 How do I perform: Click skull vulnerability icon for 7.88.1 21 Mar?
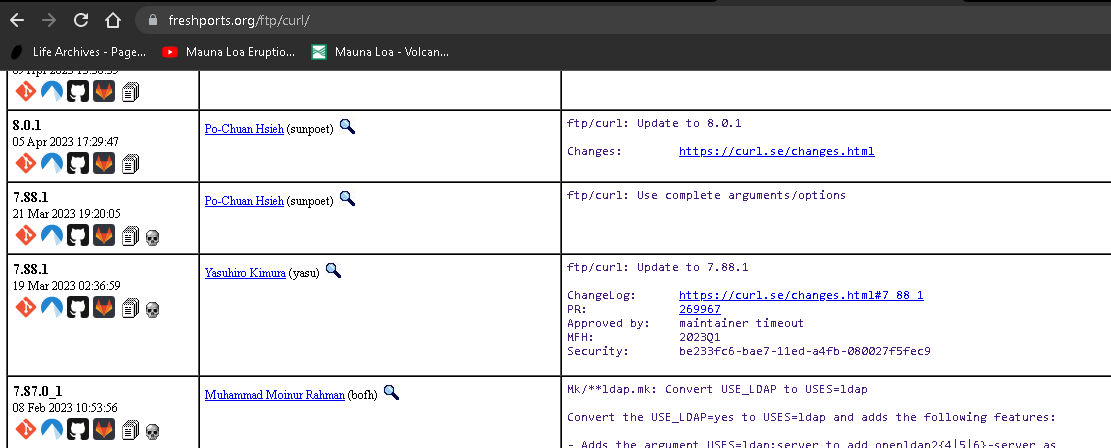click(x=153, y=237)
